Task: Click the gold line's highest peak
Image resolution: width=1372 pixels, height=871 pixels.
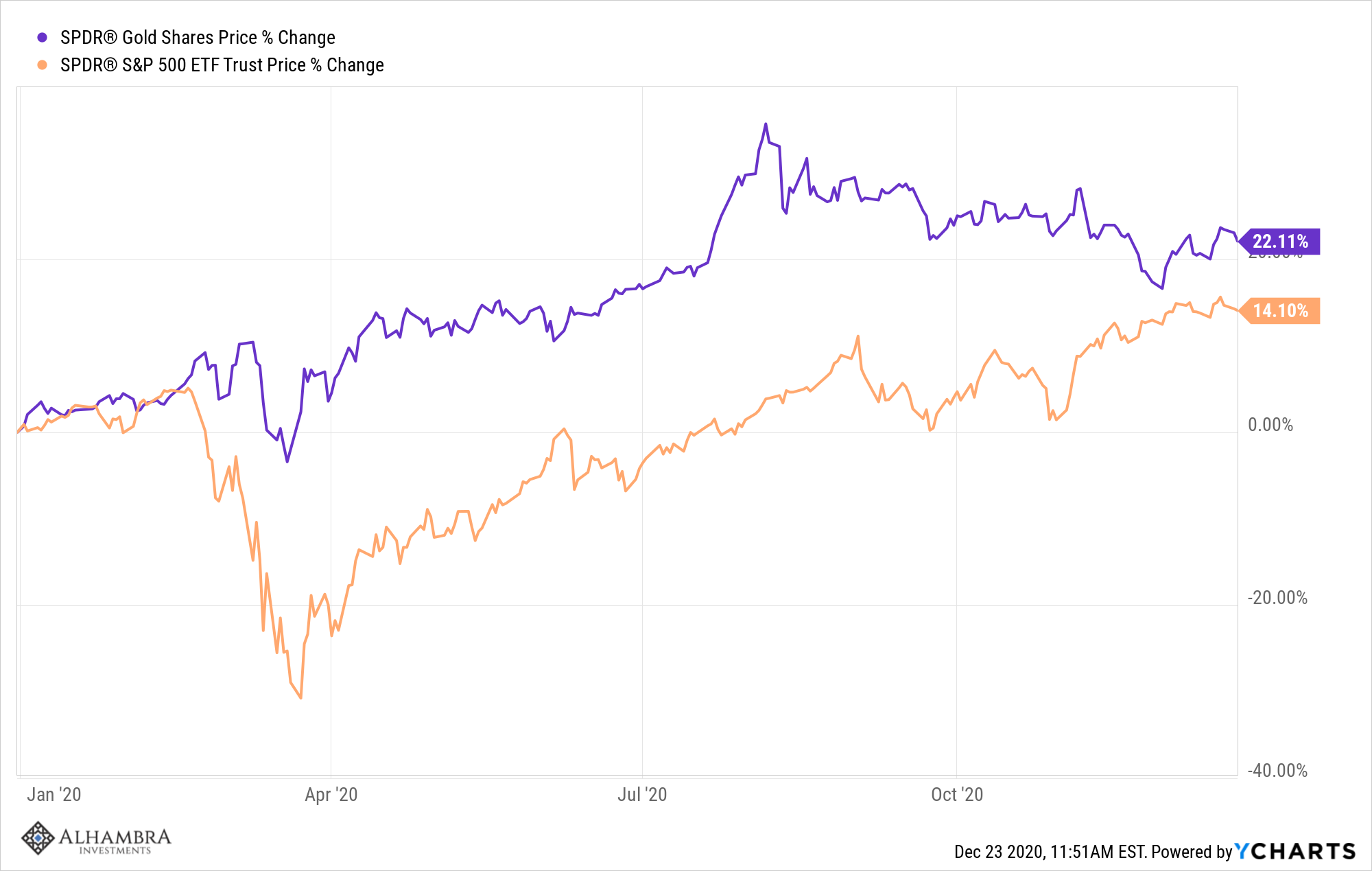Action: (x=766, y=125)
